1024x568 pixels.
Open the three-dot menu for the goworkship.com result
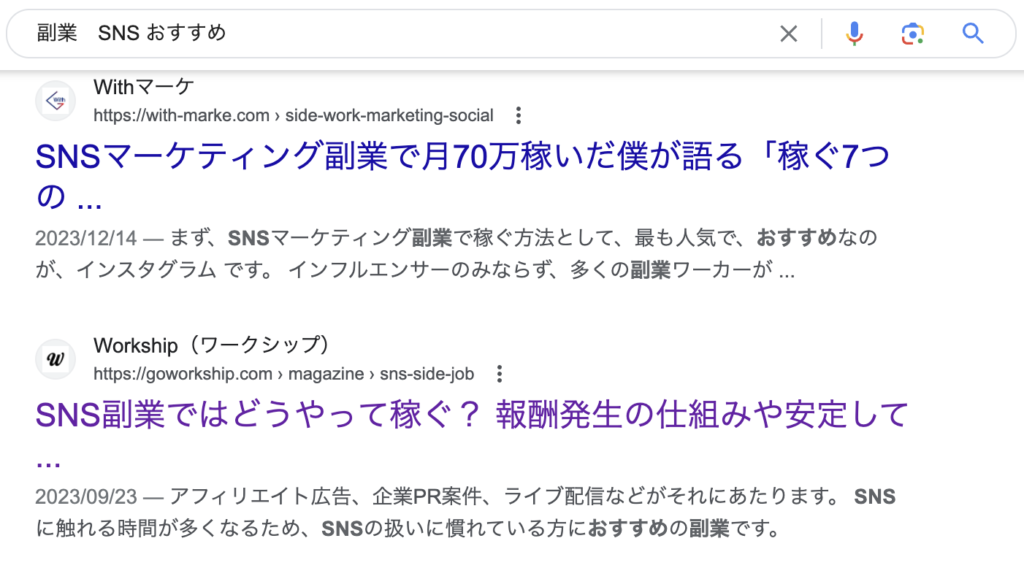(x=500, y=374)
